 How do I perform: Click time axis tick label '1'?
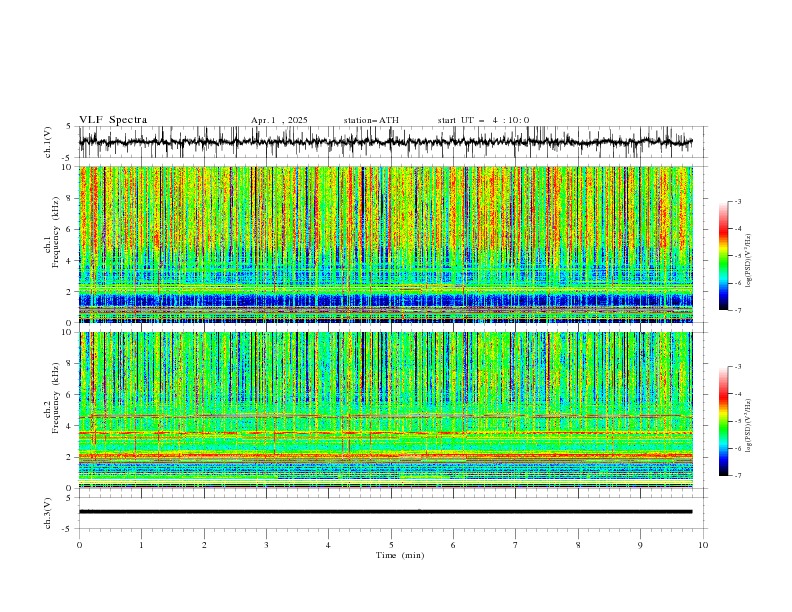141,545
